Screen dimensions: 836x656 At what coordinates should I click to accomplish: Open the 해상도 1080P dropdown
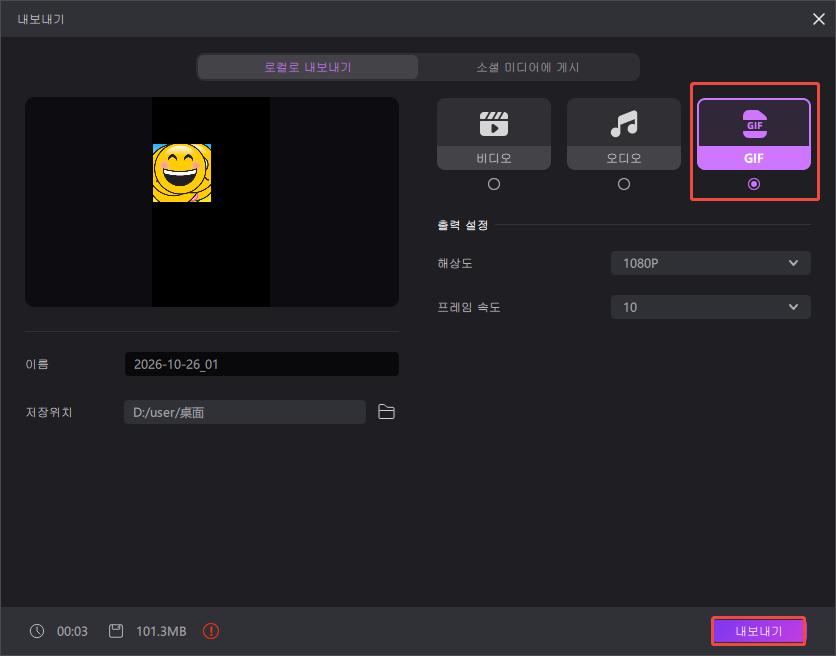pyautogui.click(x=710, y=263)
